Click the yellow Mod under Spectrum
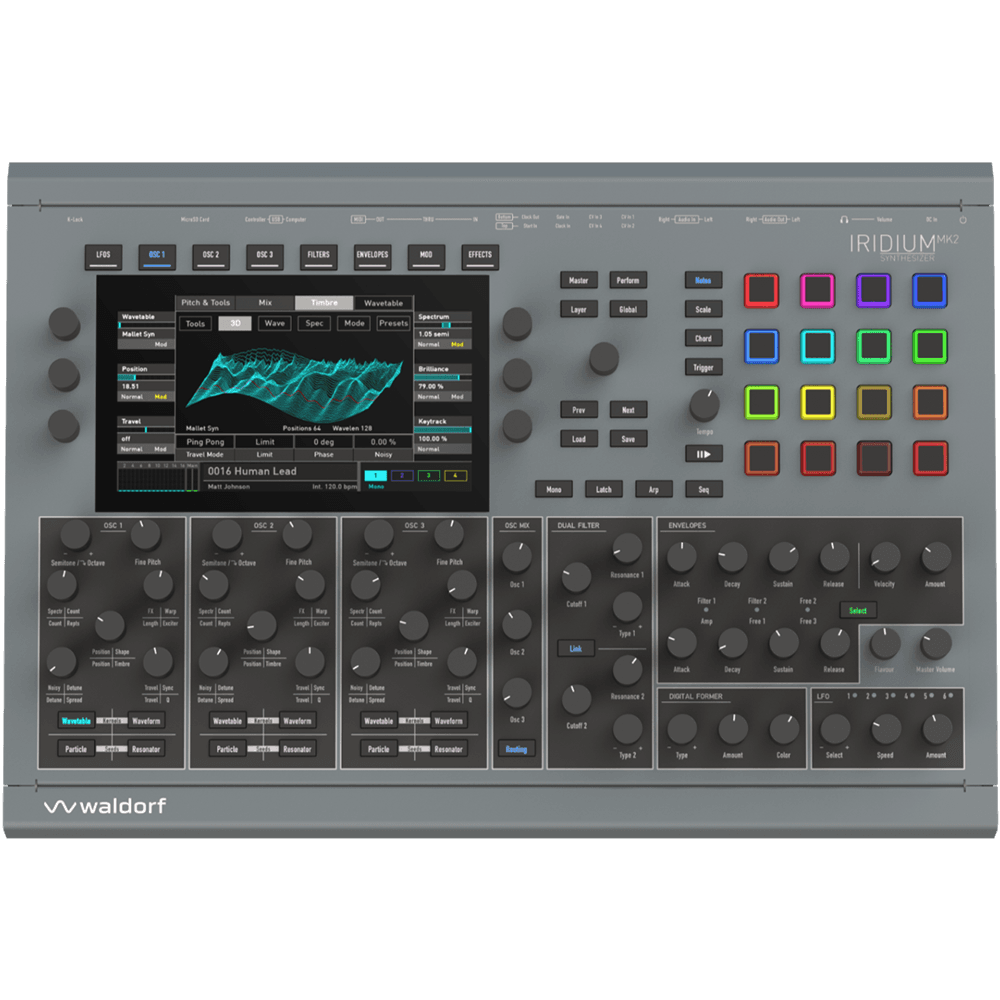The height and width of the screenshot is (1000, 1000). click(457, 344)
